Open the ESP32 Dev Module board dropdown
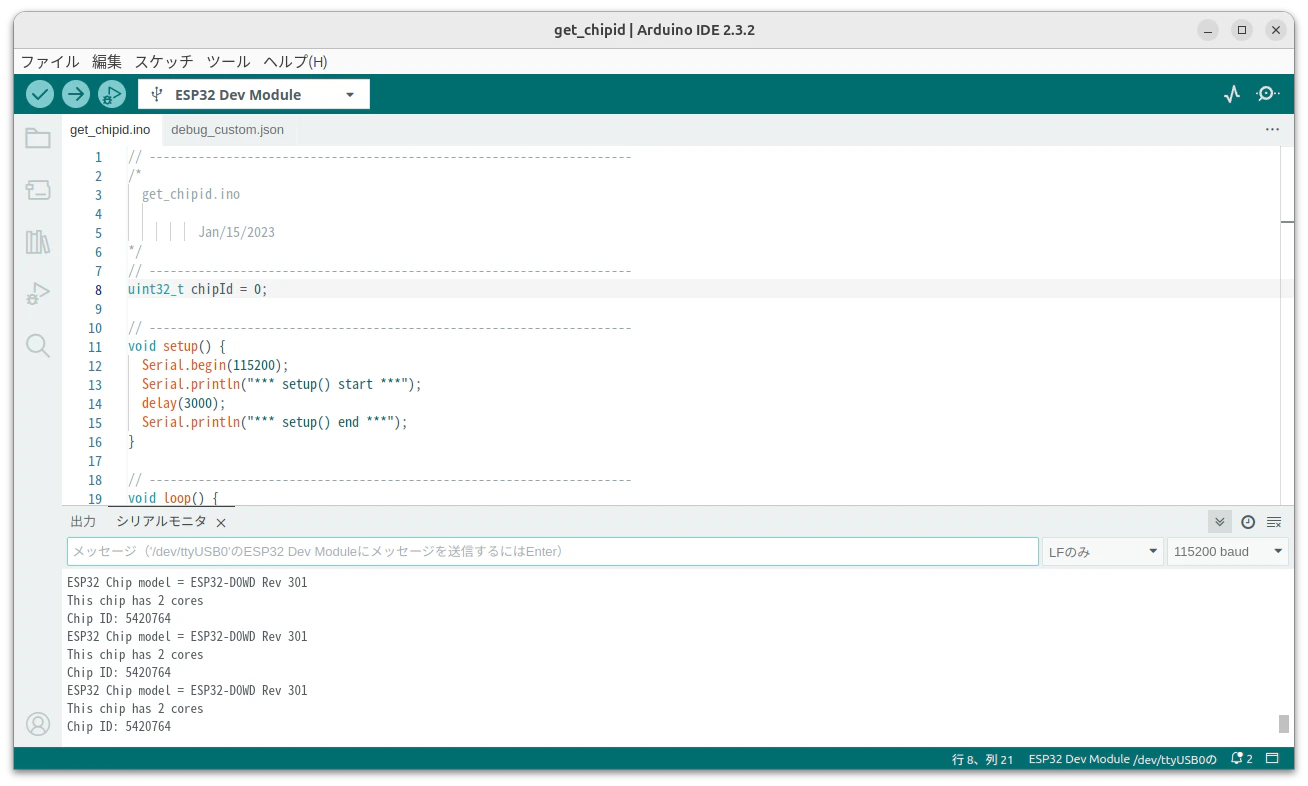This screenshot has width=1308, height=786. pos(254,94)
